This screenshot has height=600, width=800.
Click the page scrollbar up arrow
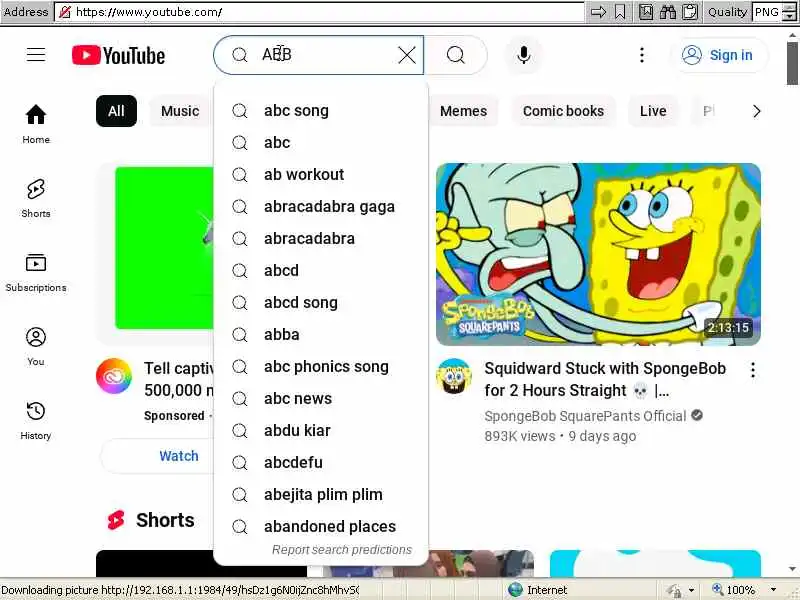792,34
